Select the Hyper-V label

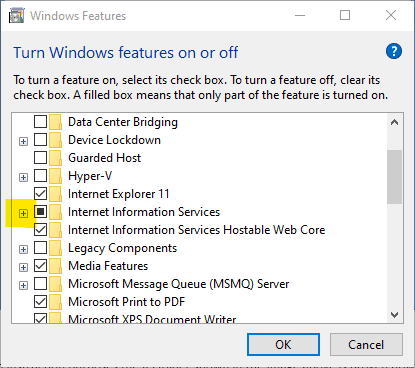click(90, 176)
